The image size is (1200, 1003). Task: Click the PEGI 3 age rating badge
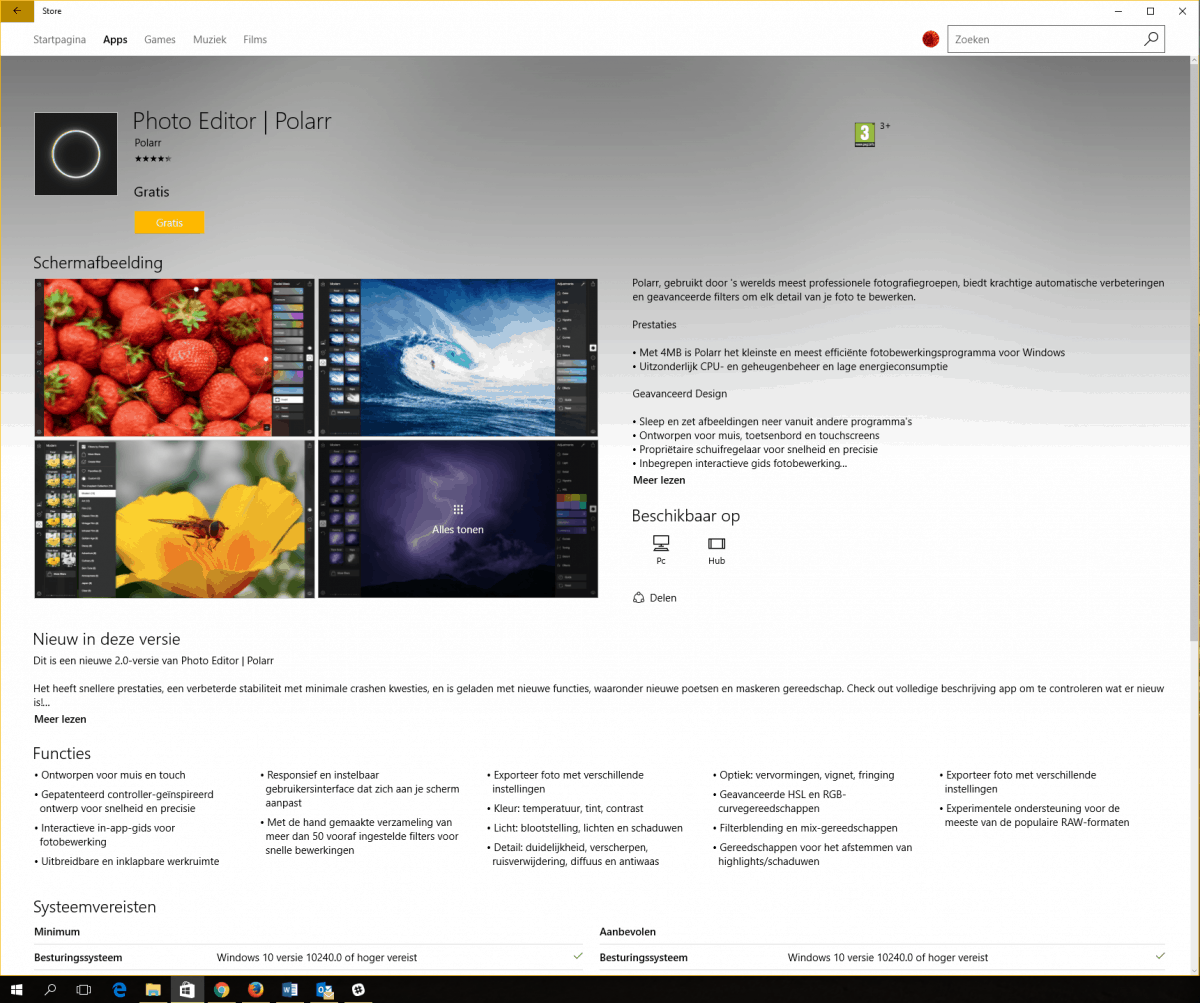pos(865,134)
